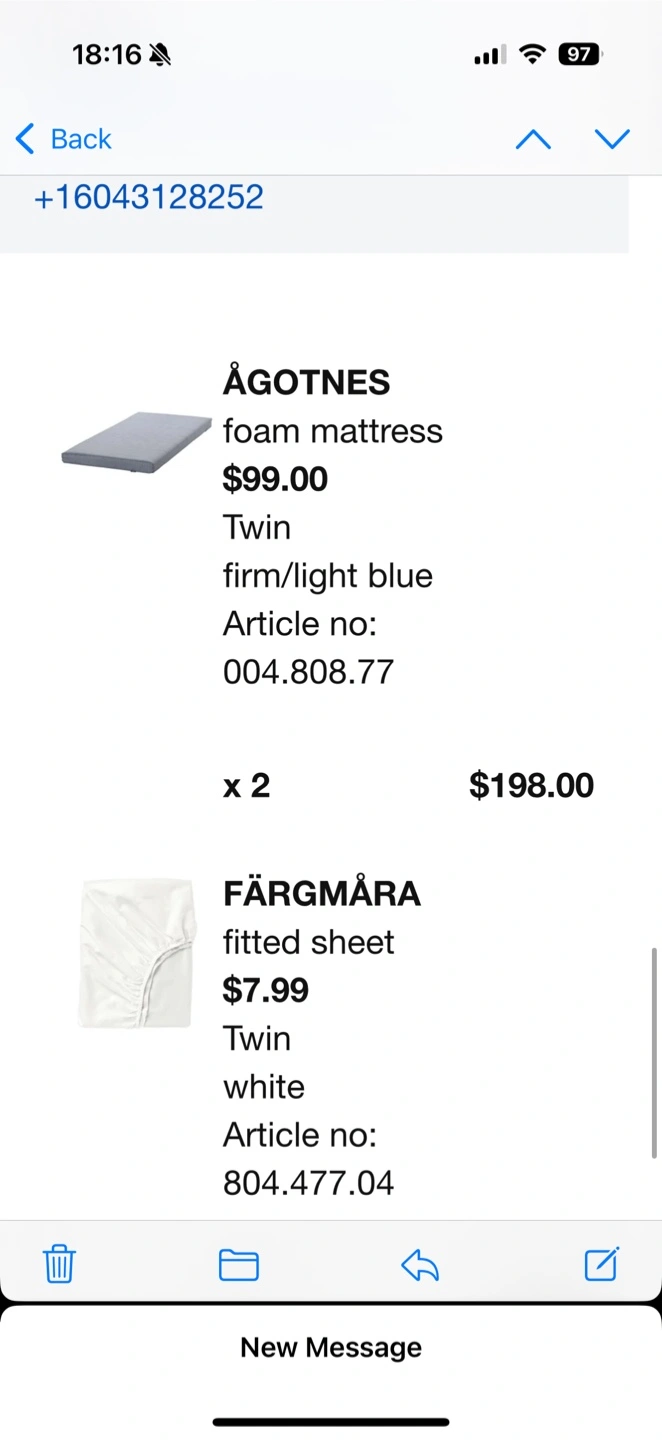Tap the trash icon to delete email
The height and width of the screenshot is (1440, 662).
click(x=59, y=1265)
